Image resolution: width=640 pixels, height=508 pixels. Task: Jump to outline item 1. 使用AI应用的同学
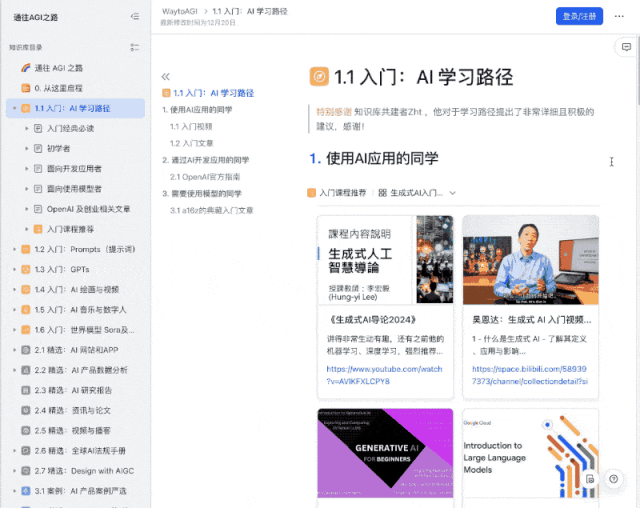pos(197,110)
